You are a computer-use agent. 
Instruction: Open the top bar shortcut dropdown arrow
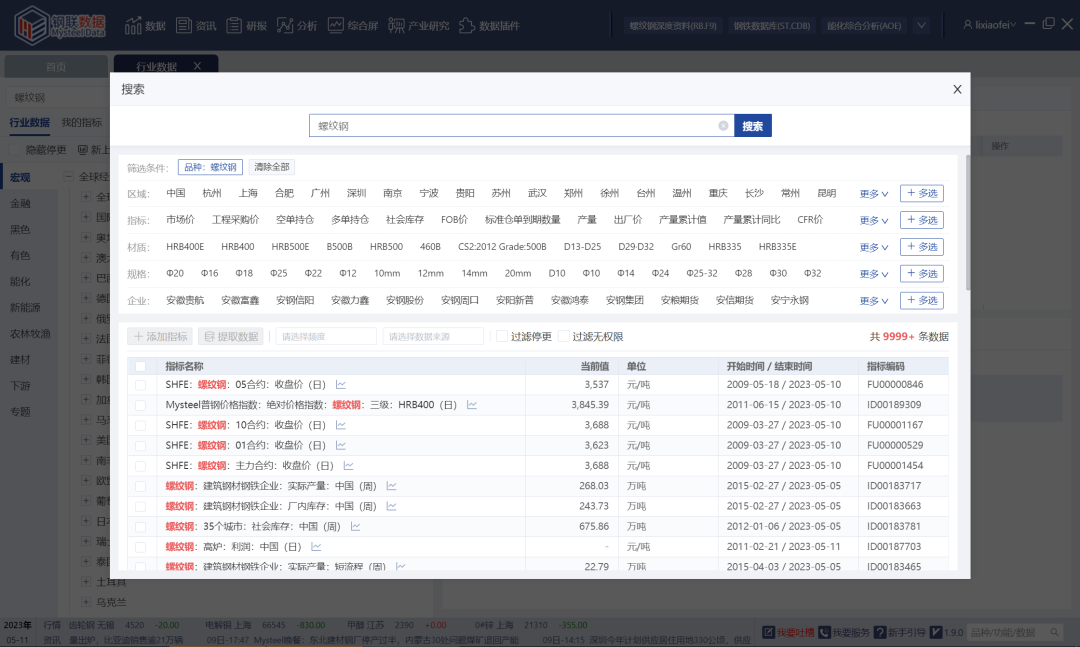922,25
